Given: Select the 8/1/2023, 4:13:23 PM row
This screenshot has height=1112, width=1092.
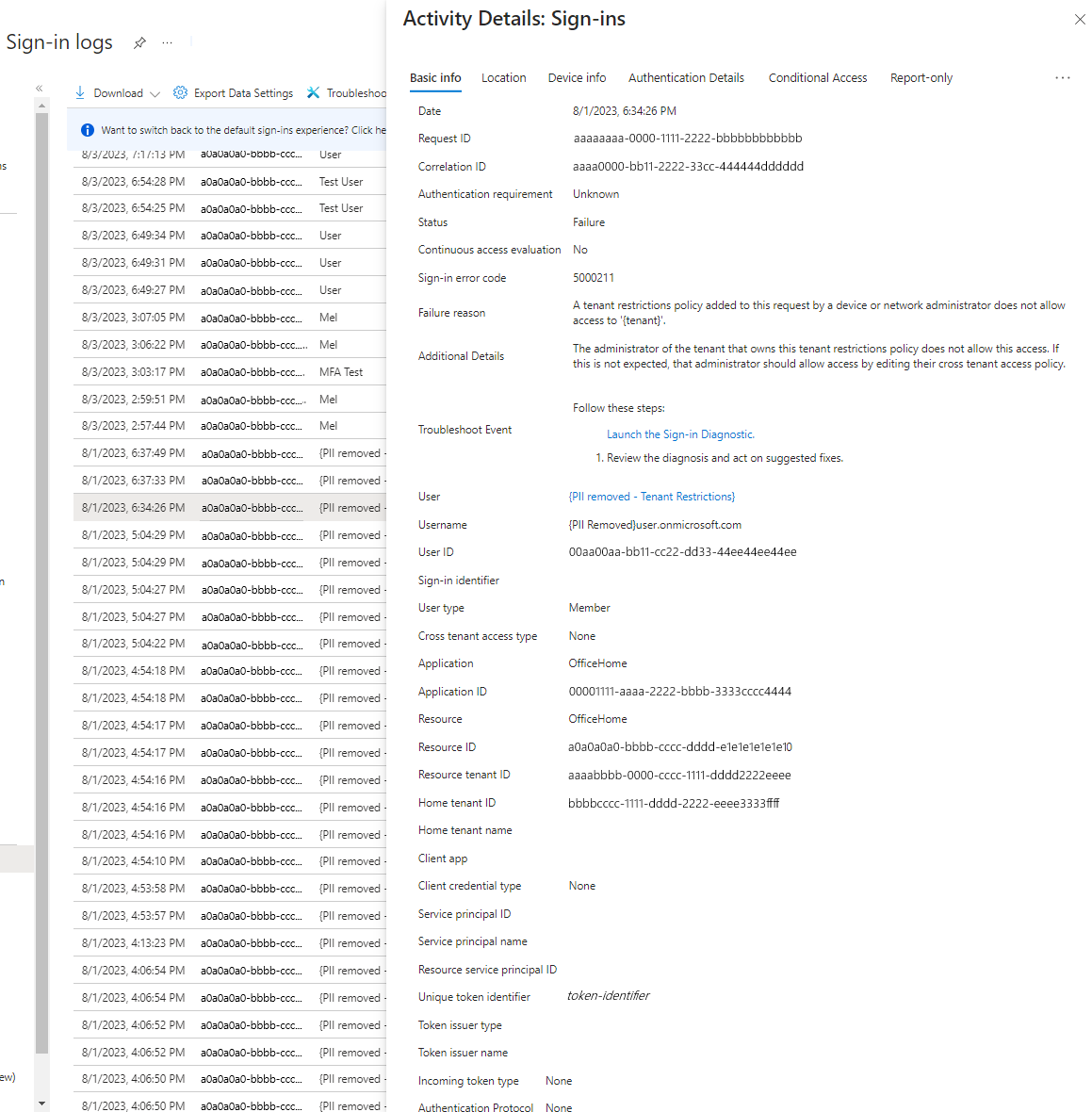Looking at the screenshot, I should [x=230, y=943].
